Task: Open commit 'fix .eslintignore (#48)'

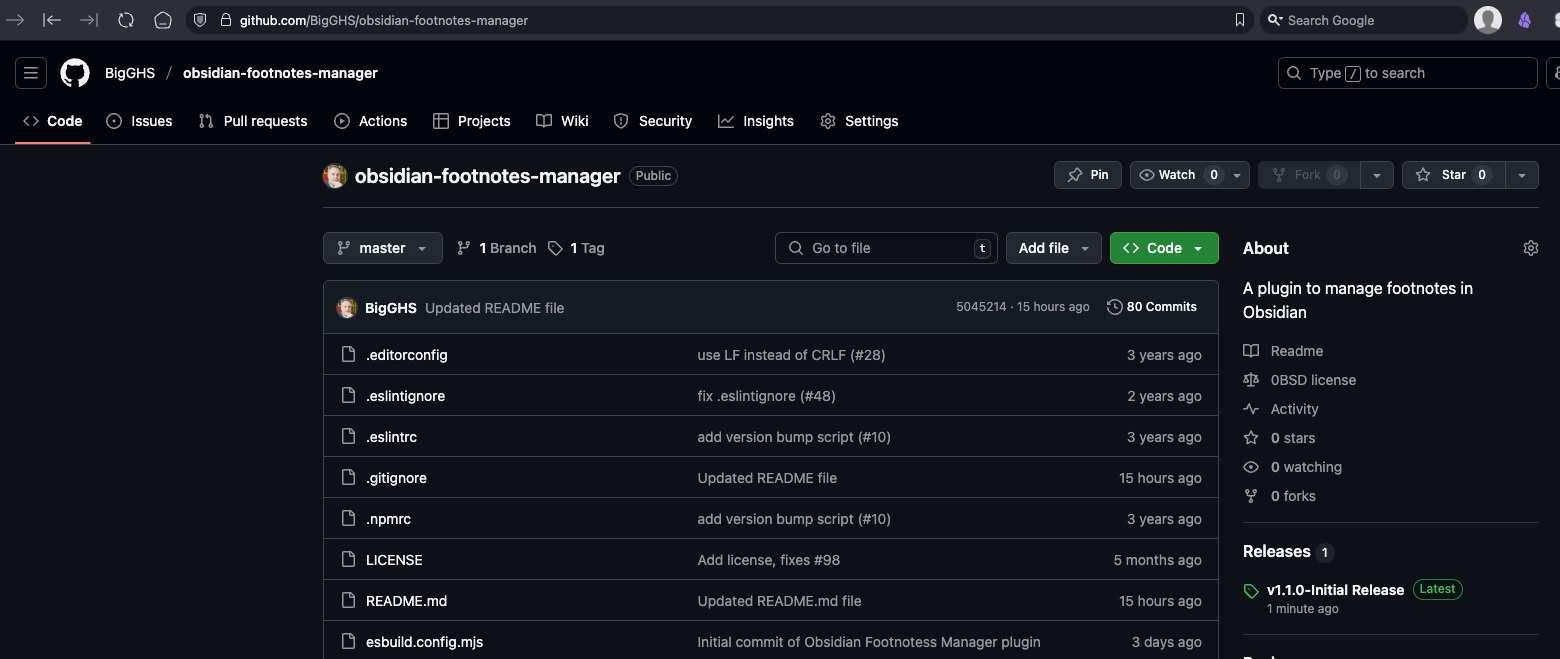Action: 766,396
